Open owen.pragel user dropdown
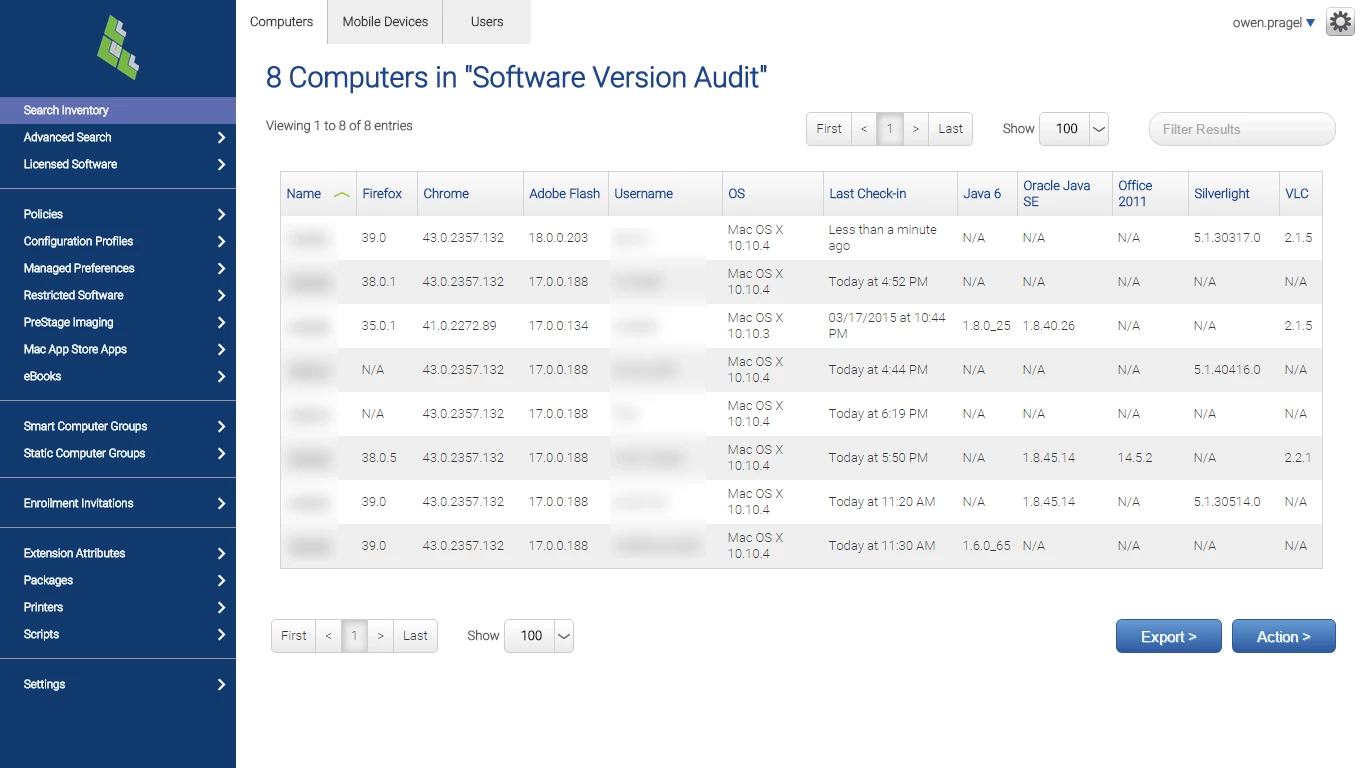 tap(1274, 22)
